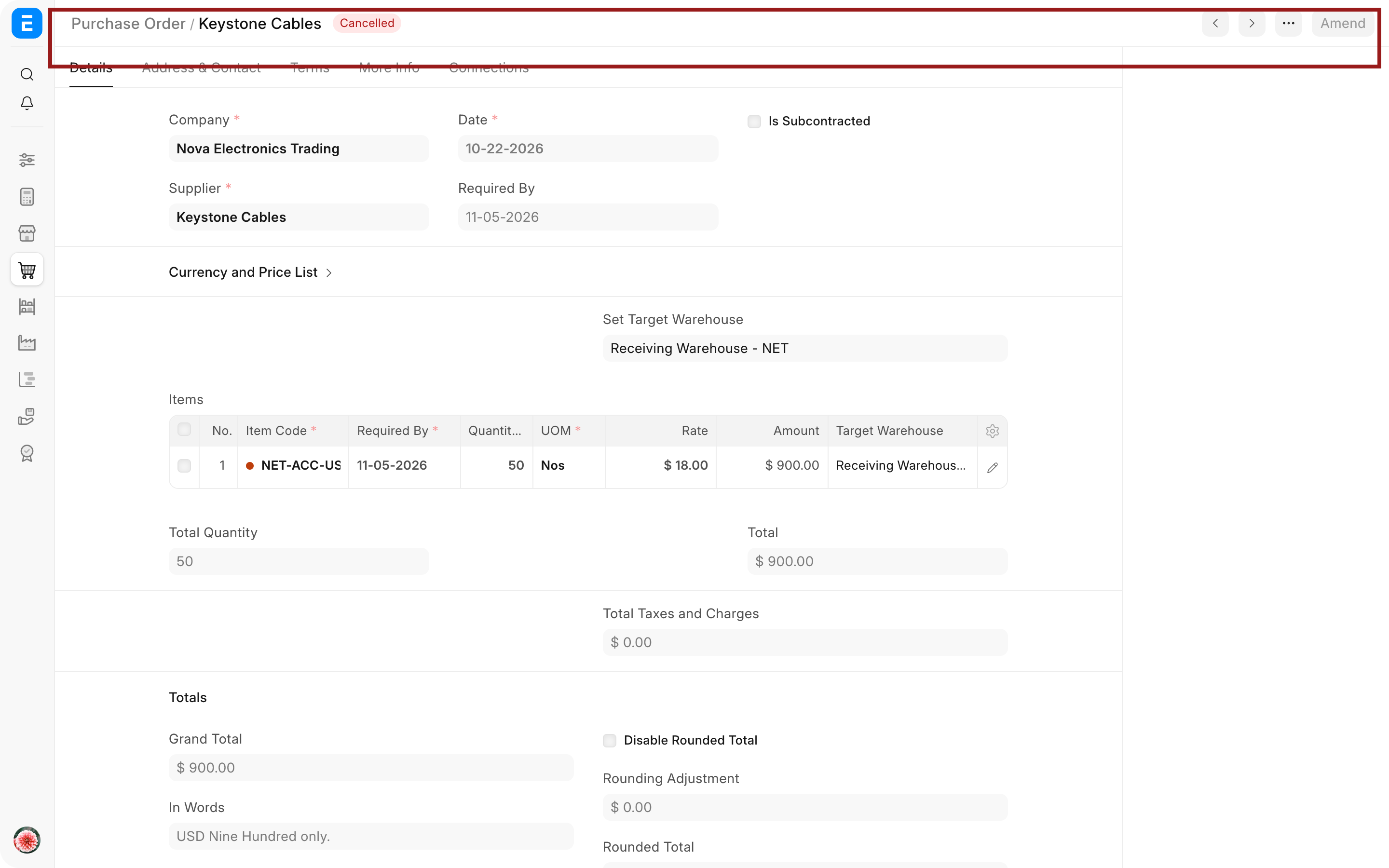This screenshot has width=1389, height=868.
Task: Click the Grand Total $ 900.00 field
Action: (371, 768)
